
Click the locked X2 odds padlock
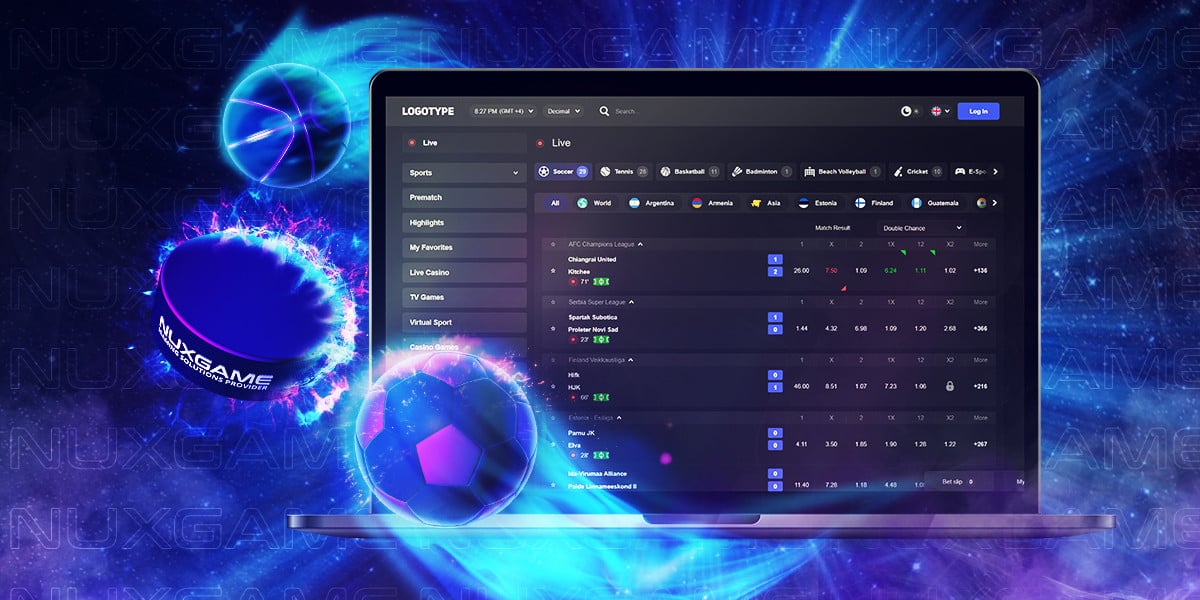coord(950,387)
